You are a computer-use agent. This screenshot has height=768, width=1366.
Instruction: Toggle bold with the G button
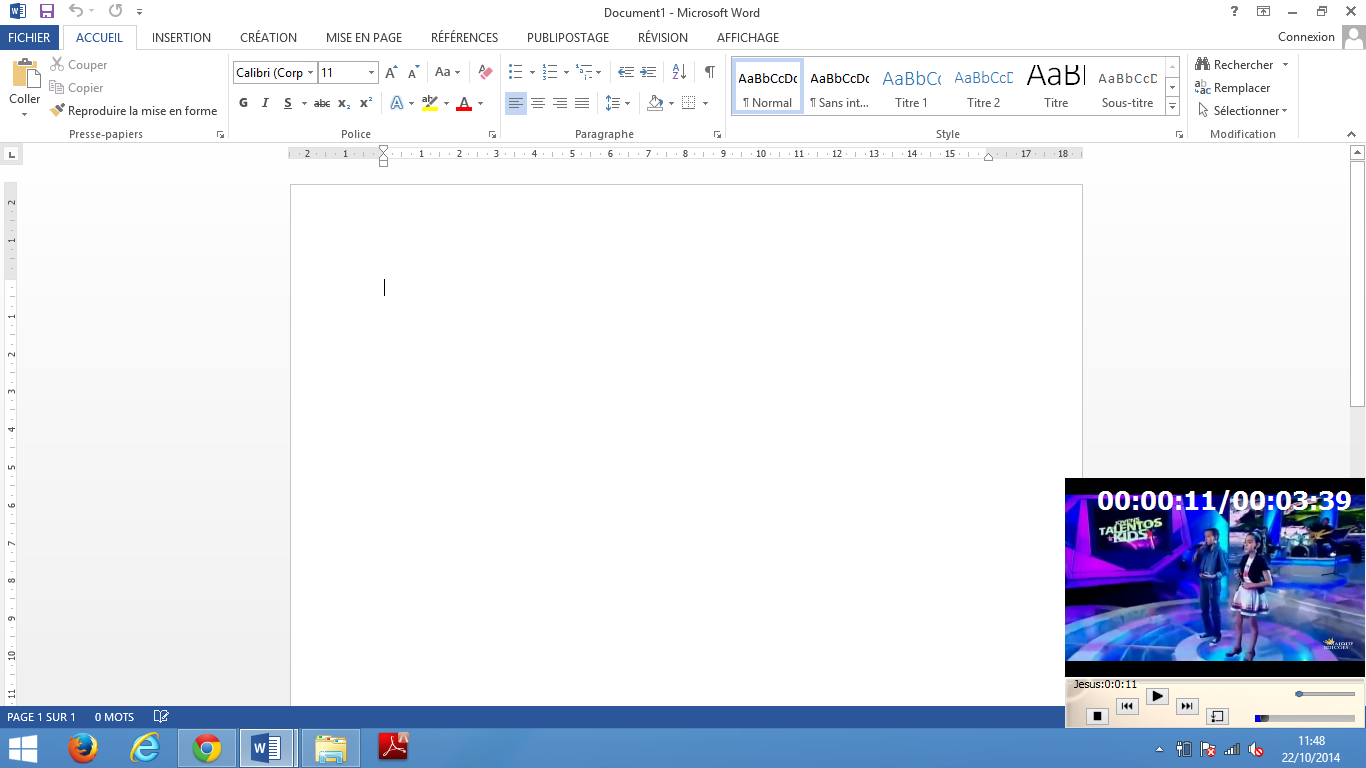pyautogui.click(x=243, y=103)
